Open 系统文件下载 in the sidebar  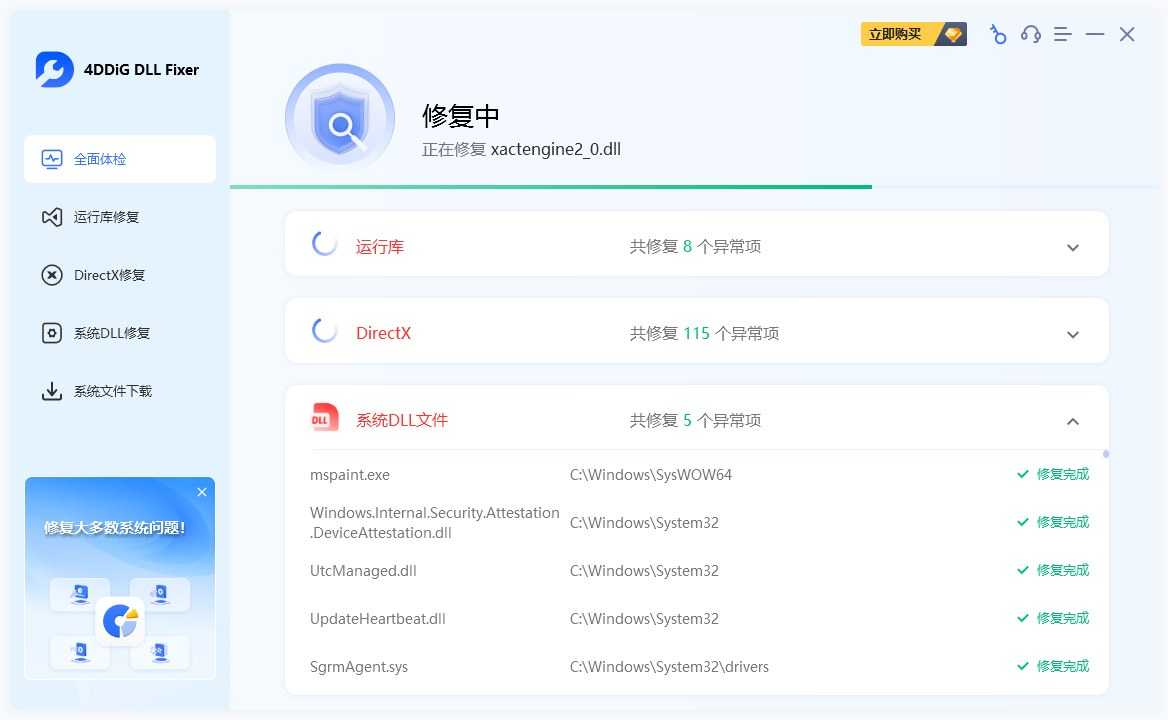click(120, 391)
